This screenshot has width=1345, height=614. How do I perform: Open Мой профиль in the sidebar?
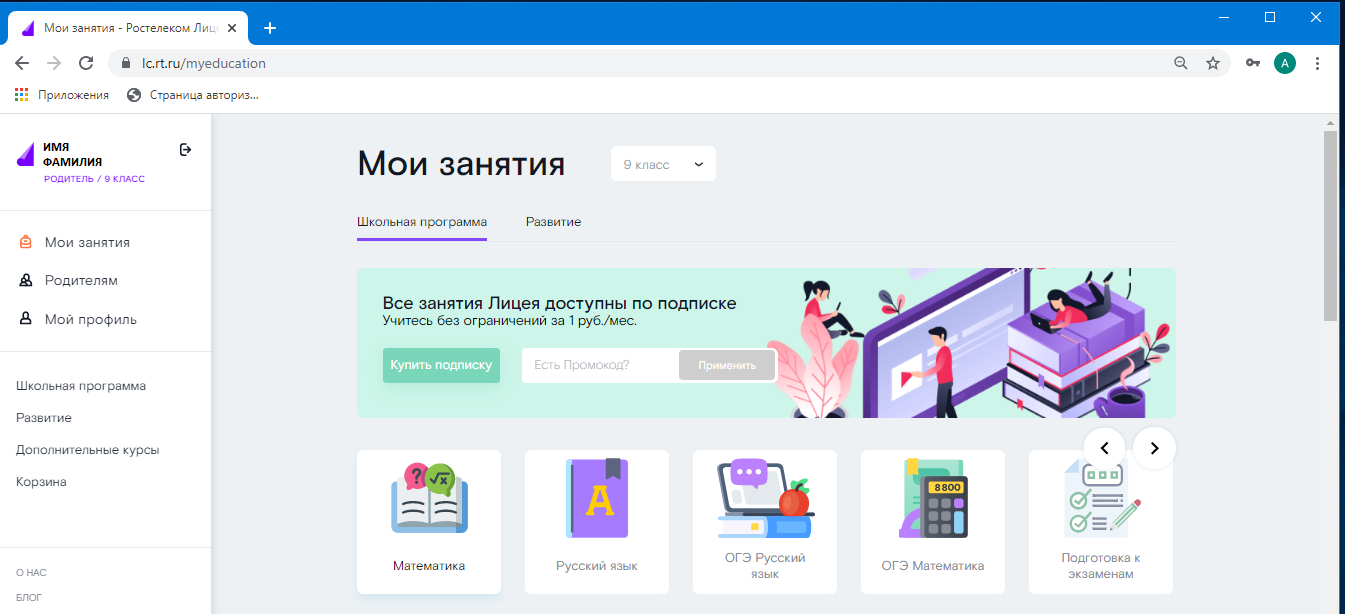pos(78,320)
